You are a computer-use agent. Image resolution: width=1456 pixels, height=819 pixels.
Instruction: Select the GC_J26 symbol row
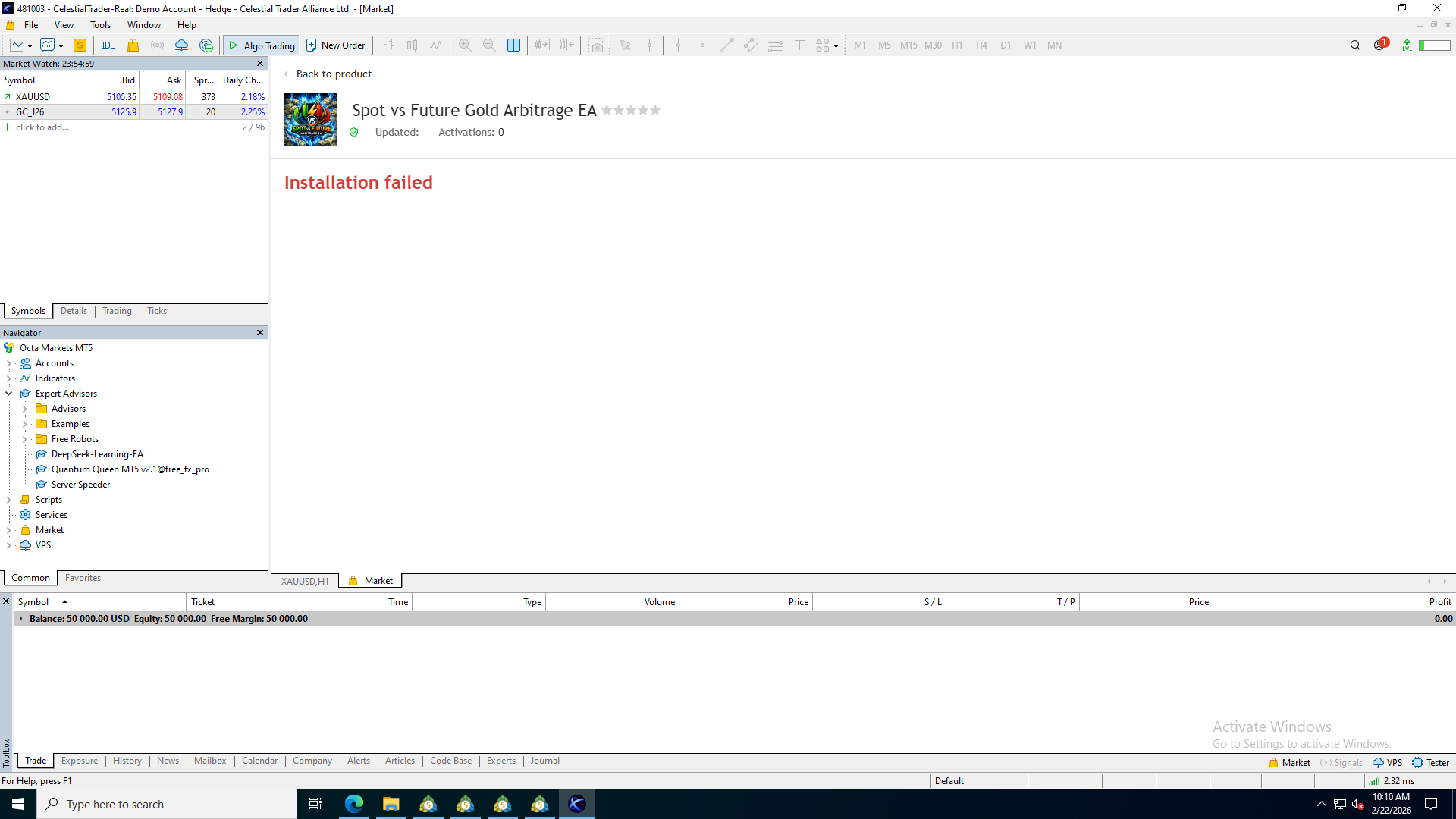pos(30,112)
